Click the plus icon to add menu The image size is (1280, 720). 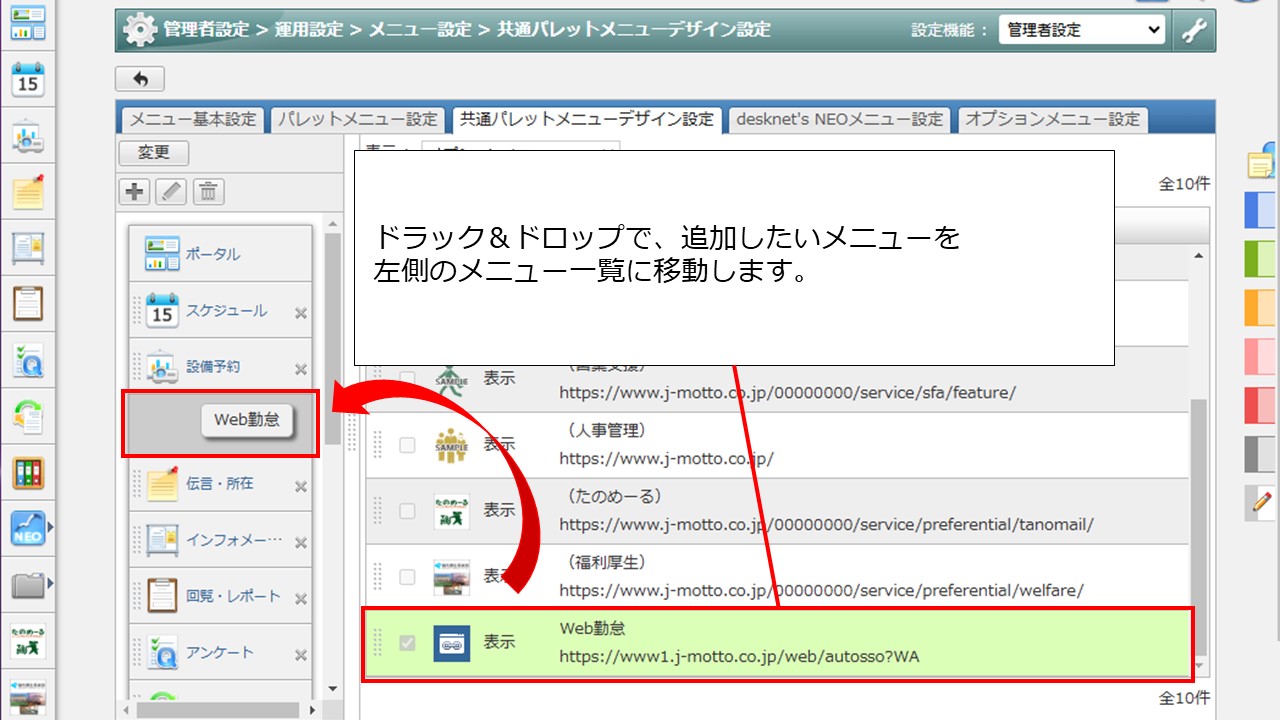pyautogui.click(x=134, y=191)
